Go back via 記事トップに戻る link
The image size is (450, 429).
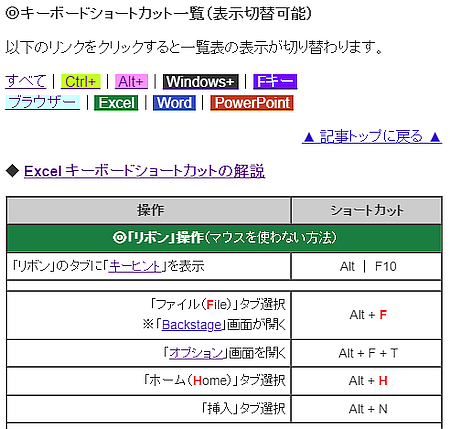pyautogui.click(x=372, y=137)
